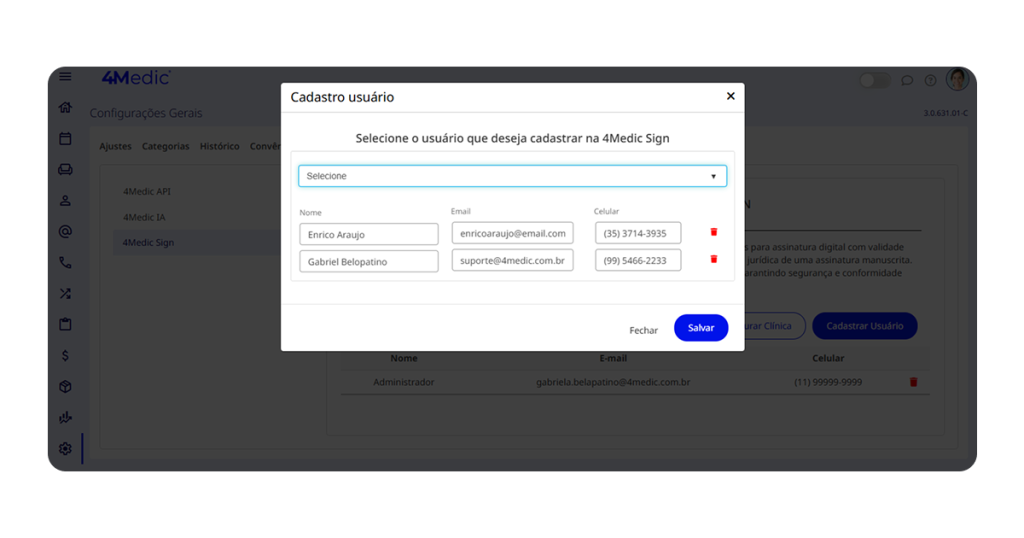Open the chat bubble icon in header
Image resolution: width=1024 pixels, height=538 pixels.
[x=907, y=80]
